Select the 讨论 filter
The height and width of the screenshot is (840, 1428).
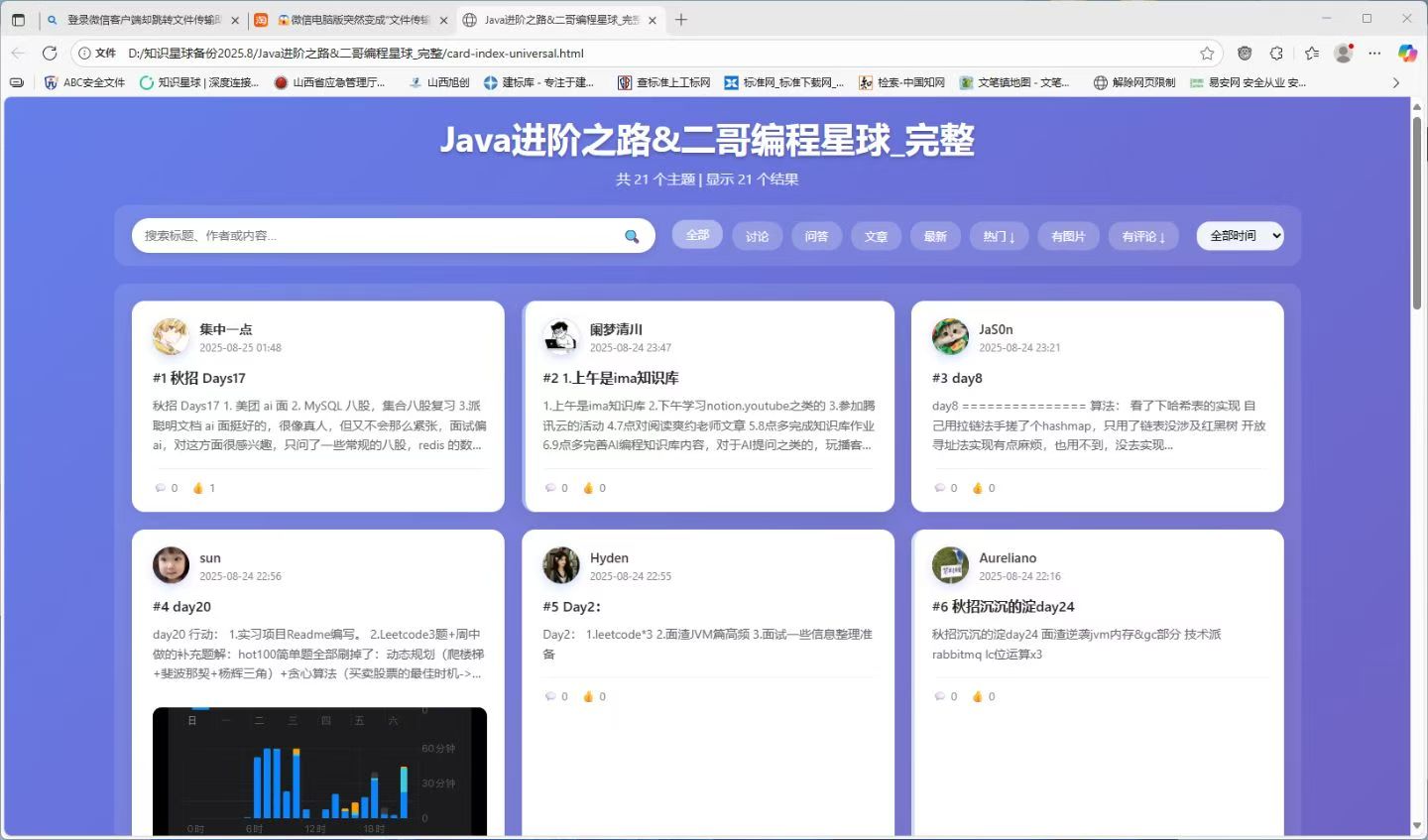click(758, 236)
